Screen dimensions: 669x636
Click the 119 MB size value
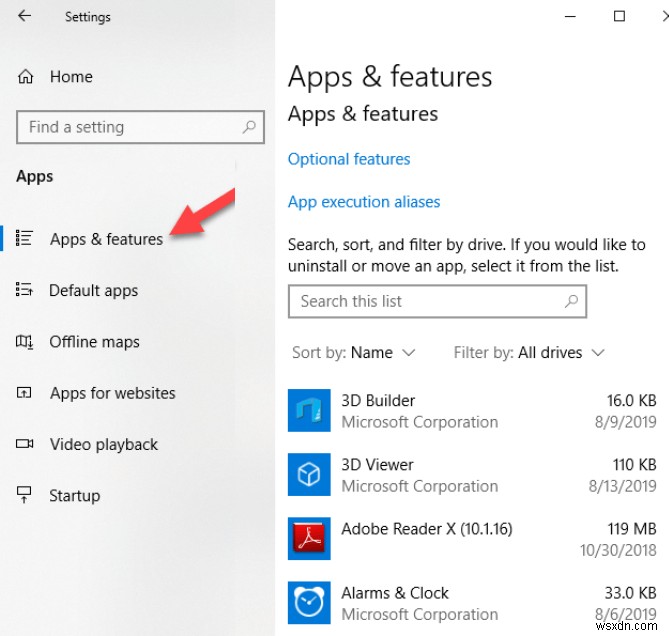632,529
